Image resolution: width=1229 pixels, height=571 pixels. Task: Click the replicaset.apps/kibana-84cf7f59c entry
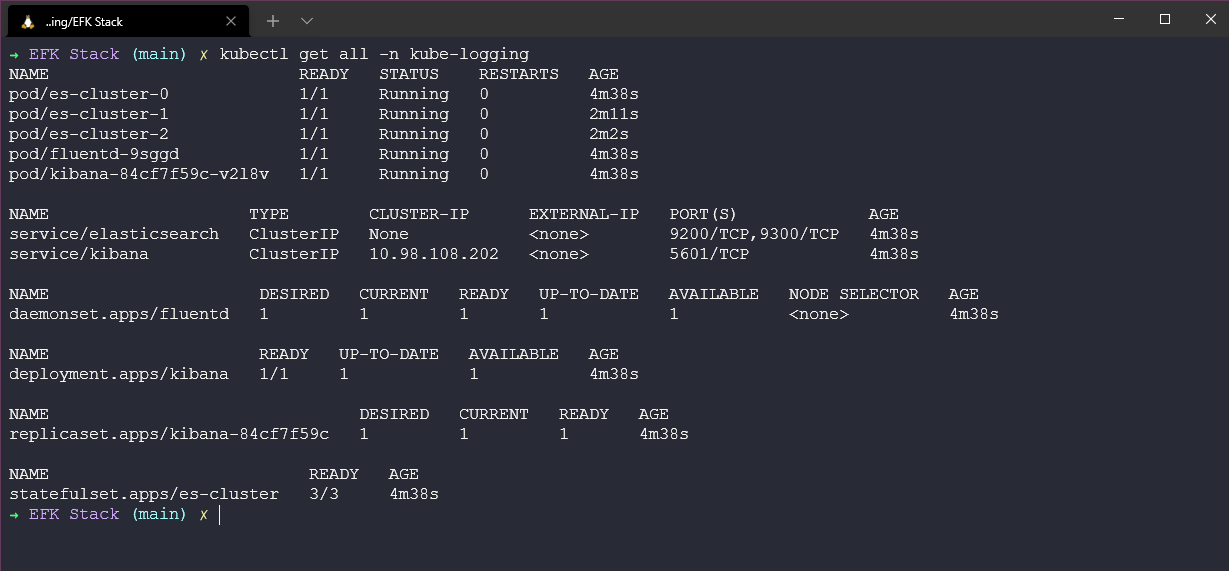point(168,434)
